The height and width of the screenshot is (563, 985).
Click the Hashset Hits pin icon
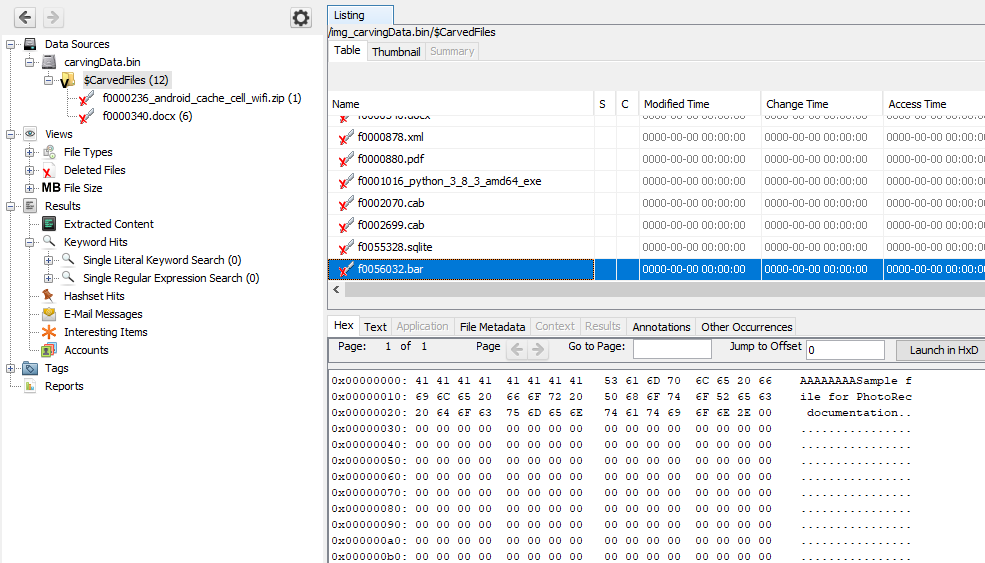48,296
